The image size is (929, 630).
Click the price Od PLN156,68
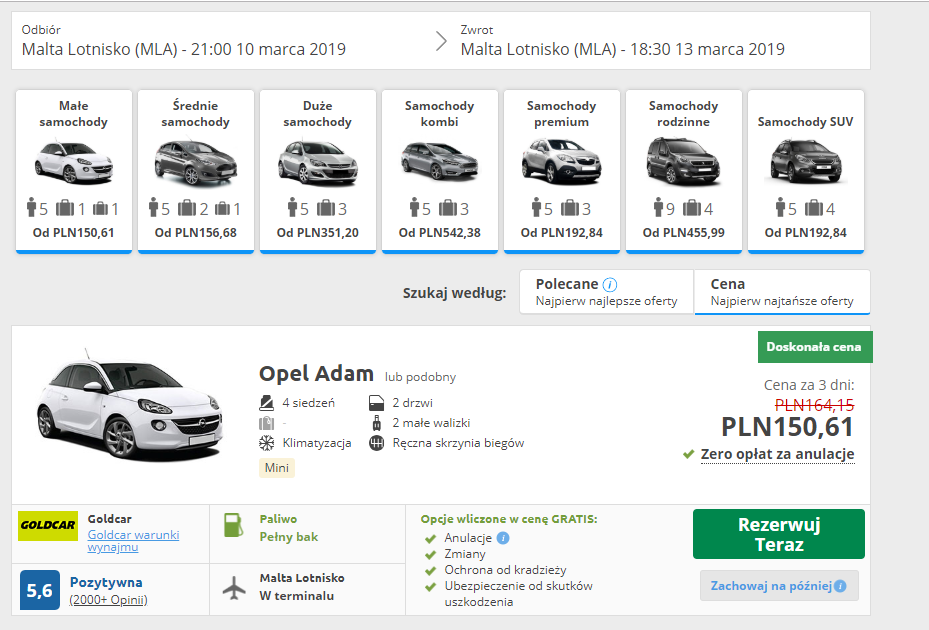[x=196, y=233]
